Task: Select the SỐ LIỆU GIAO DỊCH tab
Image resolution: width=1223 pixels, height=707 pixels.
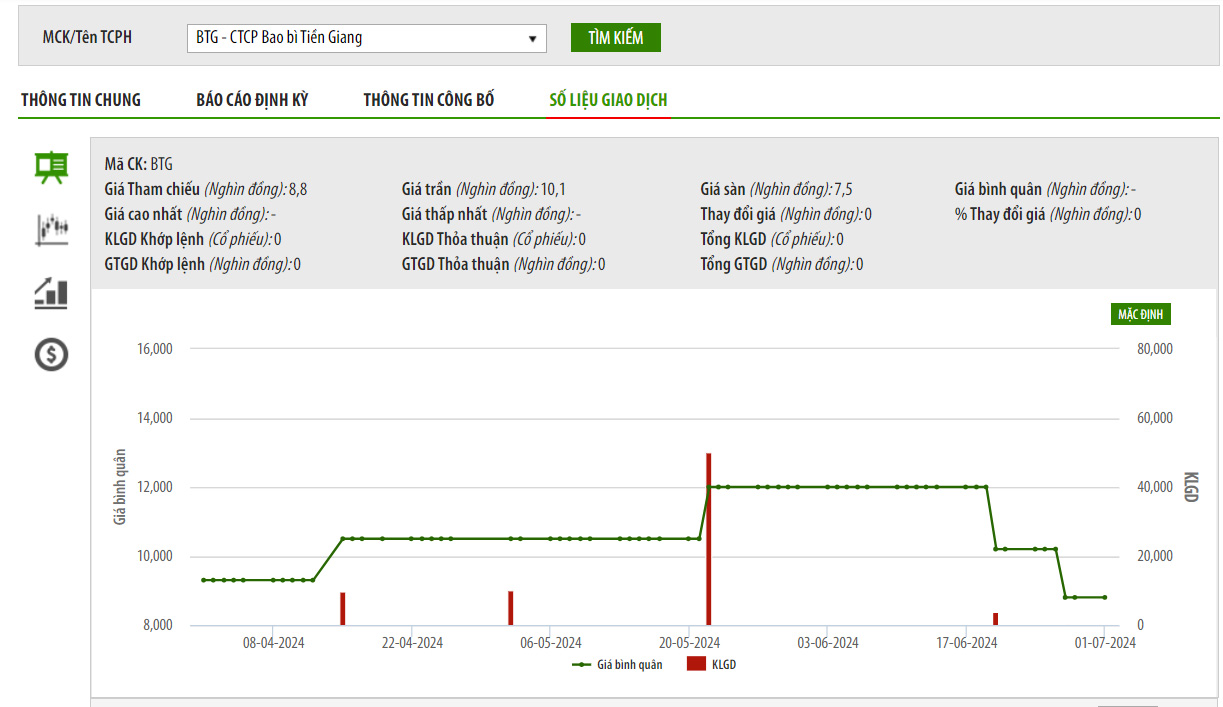Action: tap(608, 100)
